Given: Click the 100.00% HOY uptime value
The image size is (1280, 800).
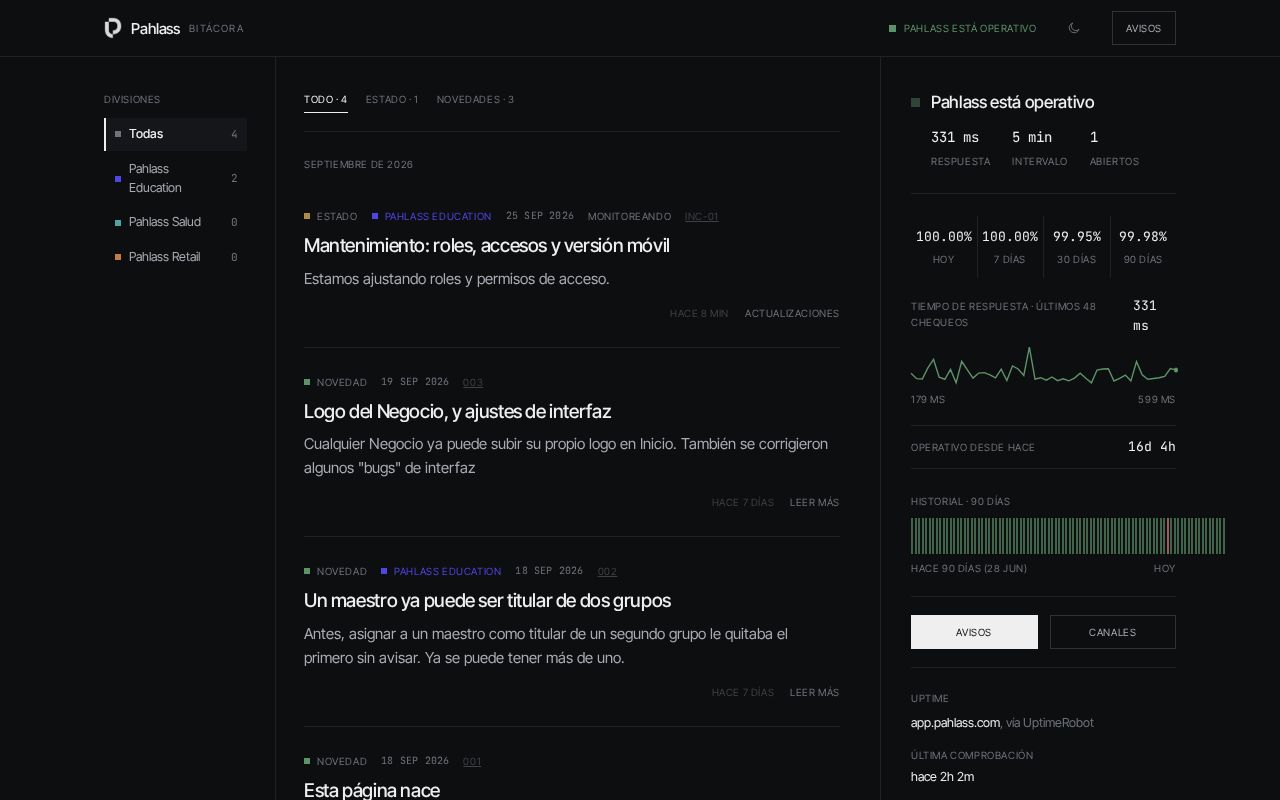Looking at the screenshot, I should point(944,236).
